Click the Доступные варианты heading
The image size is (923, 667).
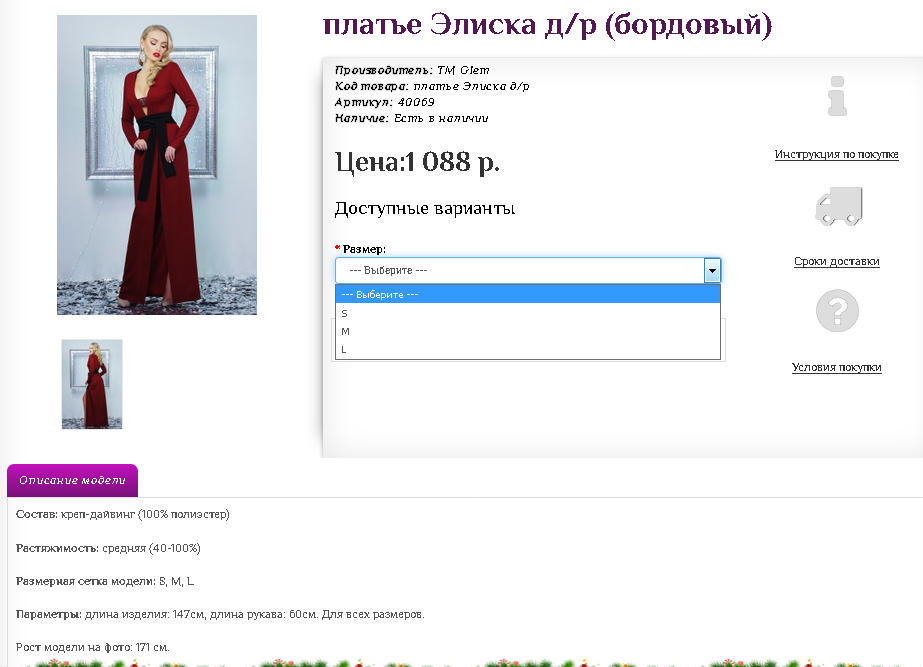point(425,209)
